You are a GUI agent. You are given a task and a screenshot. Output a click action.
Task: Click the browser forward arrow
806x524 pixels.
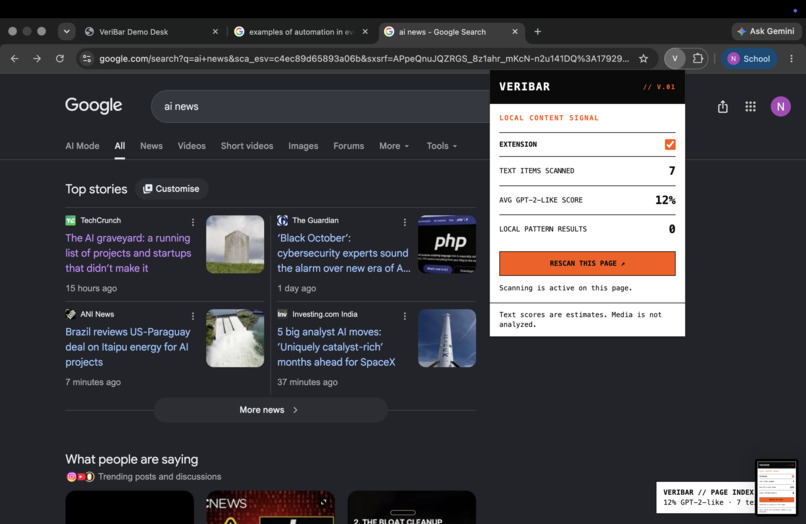coord(37,59)
